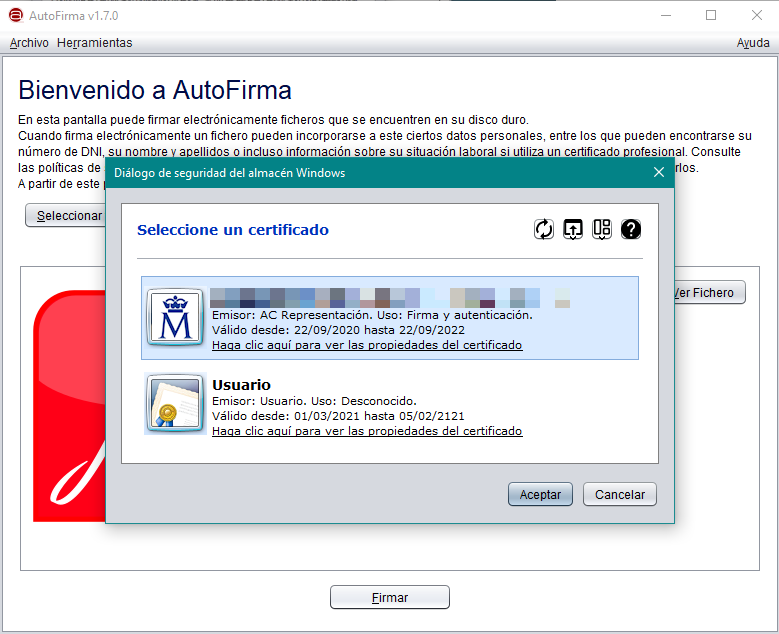View properties link of AC Representación certificate
The width and height of the screenshot is (779, 634).
[367, 345]
